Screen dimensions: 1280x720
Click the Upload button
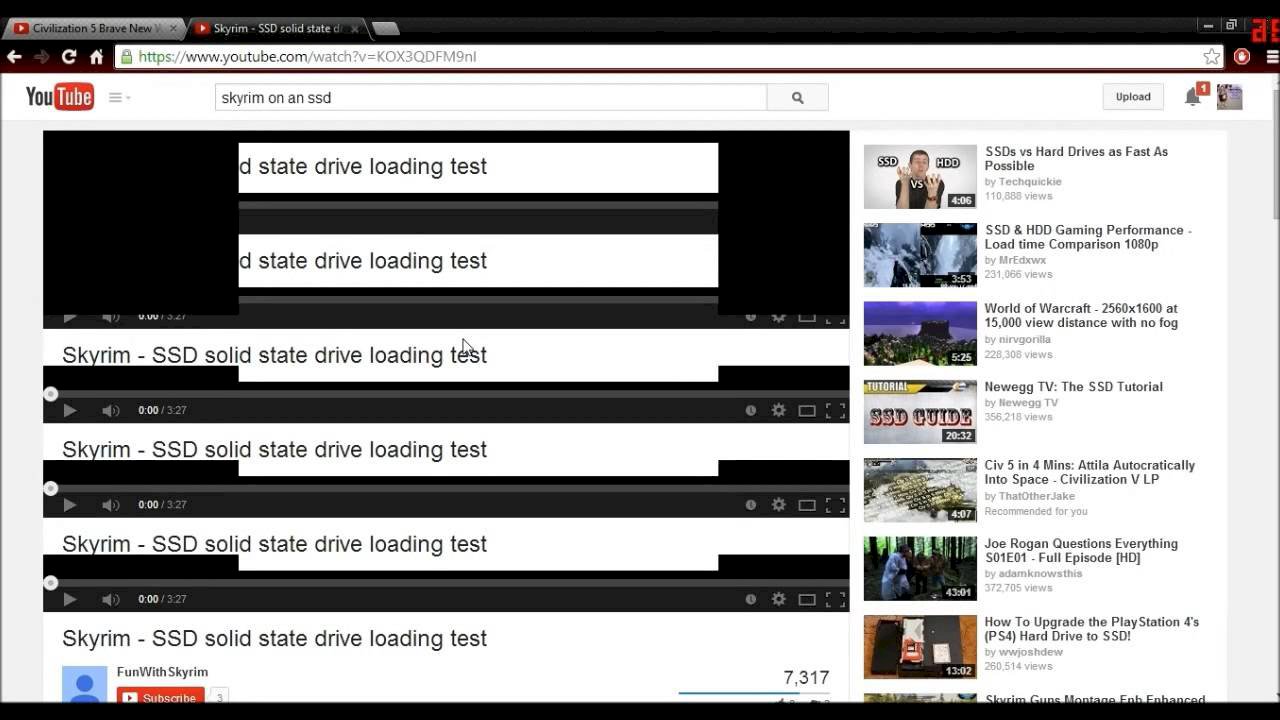point(1133,97)
